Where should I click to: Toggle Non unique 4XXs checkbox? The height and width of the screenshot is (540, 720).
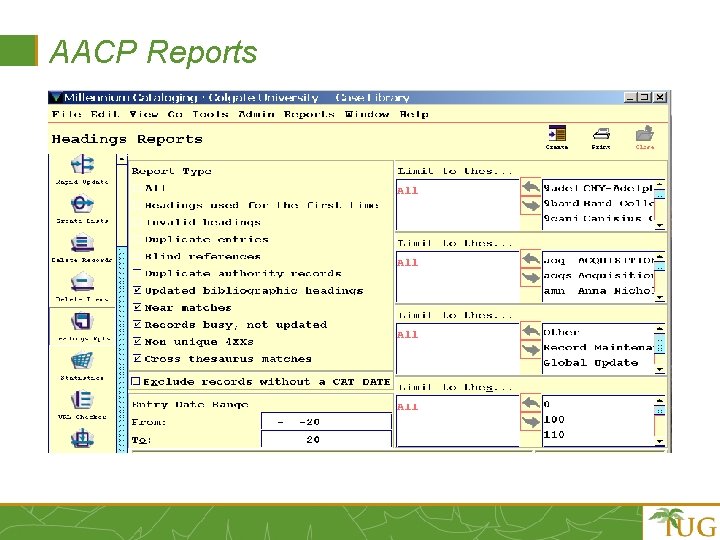click(x=137, y=342)
